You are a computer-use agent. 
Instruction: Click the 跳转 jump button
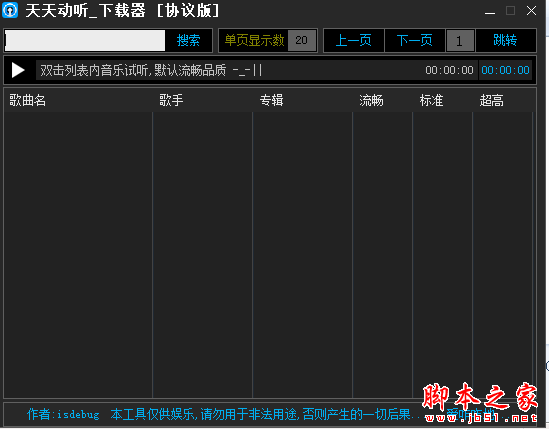(505, 40)
